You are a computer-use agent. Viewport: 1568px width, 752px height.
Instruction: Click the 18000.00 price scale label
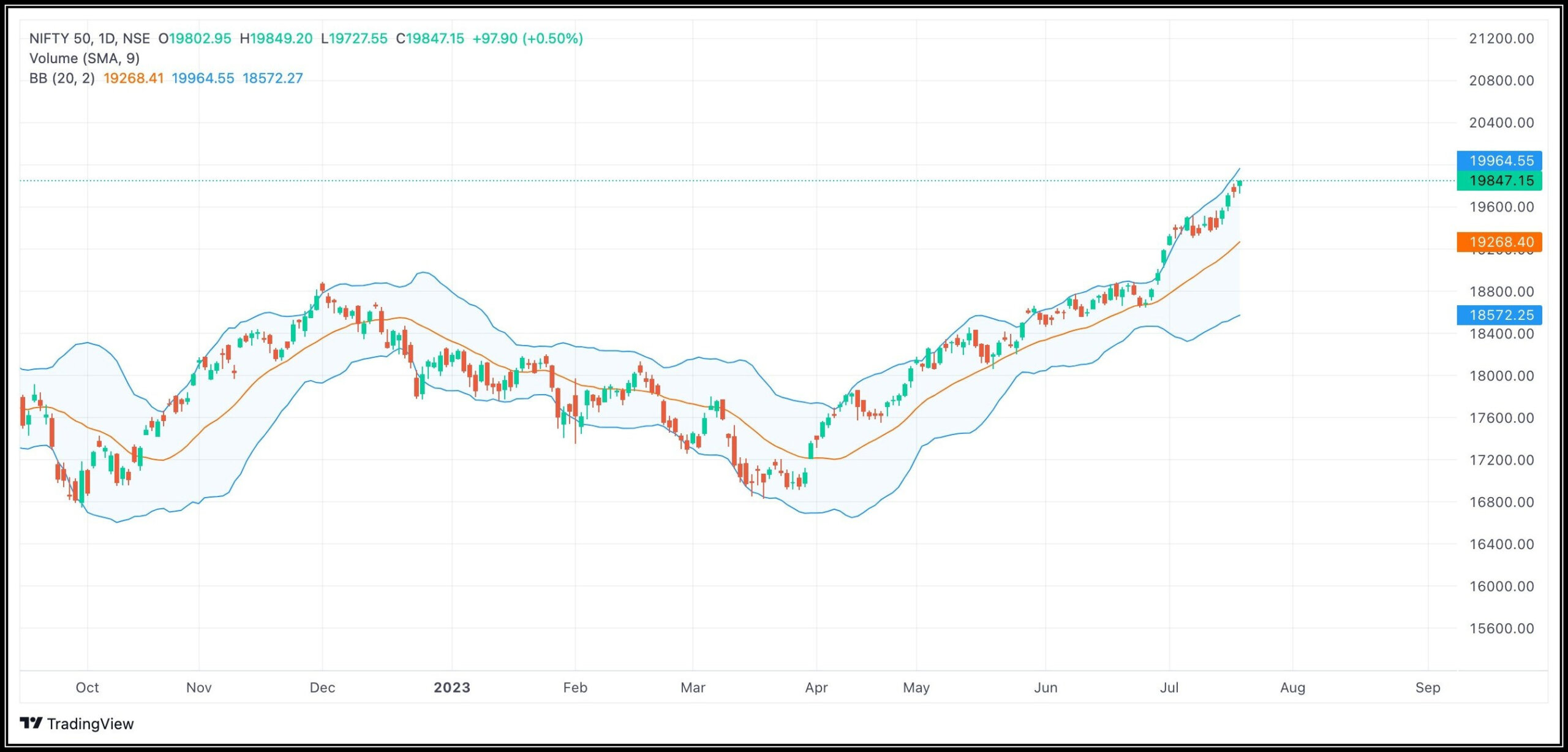click(x=1501, y=376)
